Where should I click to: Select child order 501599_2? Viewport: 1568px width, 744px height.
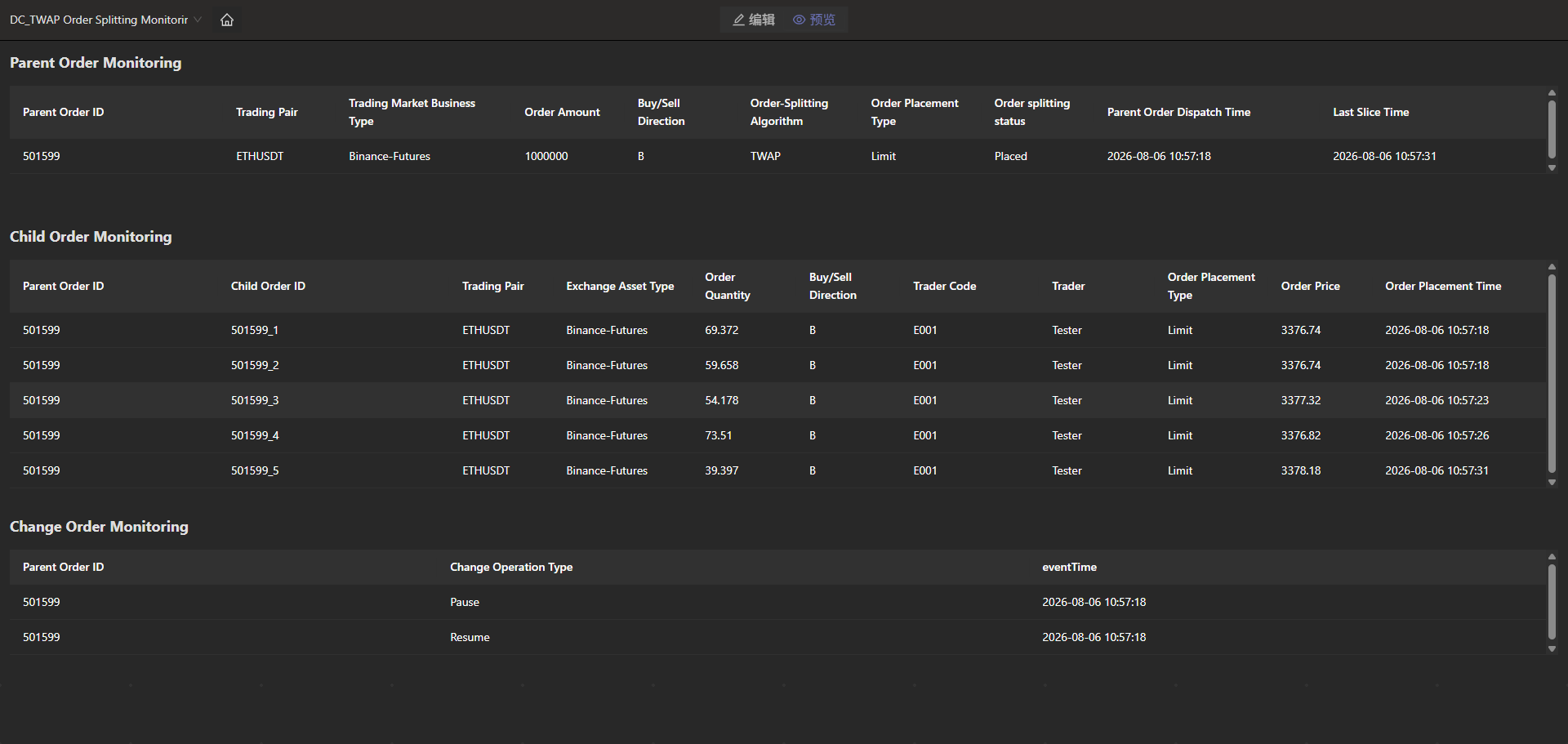coord(254,365)
